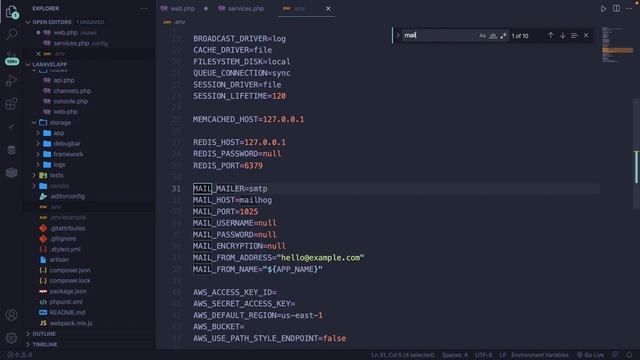Screen dimensions: 640x360
Task: Go to next find match arrow
Action: [x=562, y=36]
